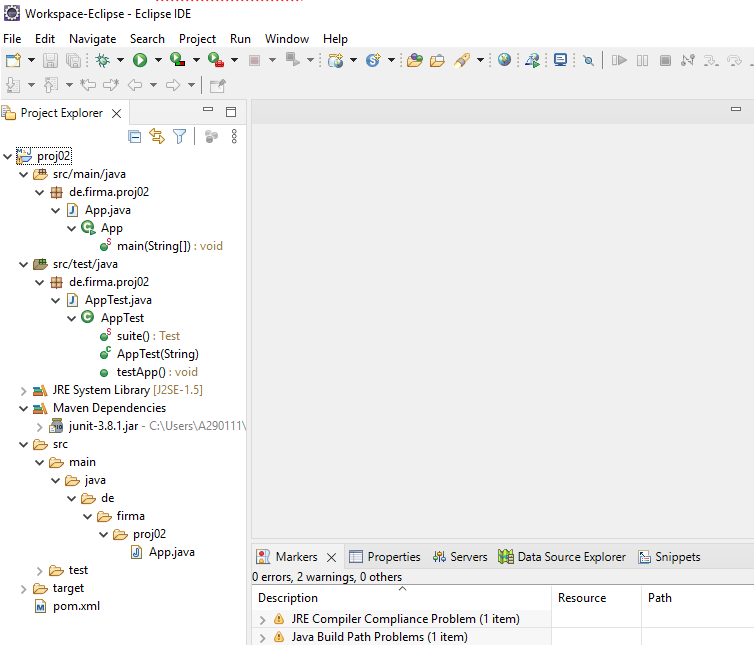
Task: Select testApp() method under AppTest
Action: pos(149,373)
